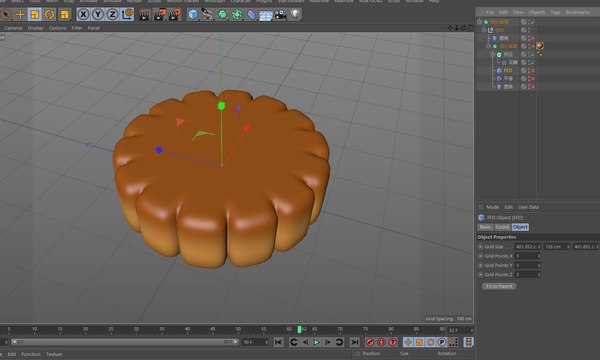Image resolution: width=600 pixels, height=360 pixels.
Task: Open the viewport Display menu
Action: coord(36,28)
